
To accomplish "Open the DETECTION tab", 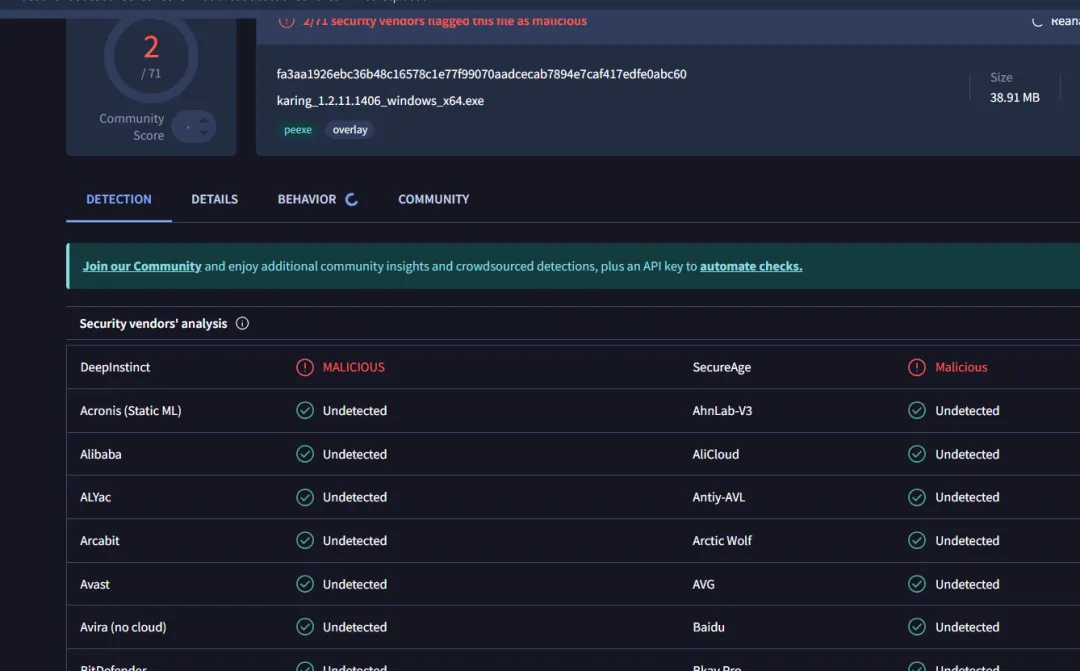I will (118, 199).
